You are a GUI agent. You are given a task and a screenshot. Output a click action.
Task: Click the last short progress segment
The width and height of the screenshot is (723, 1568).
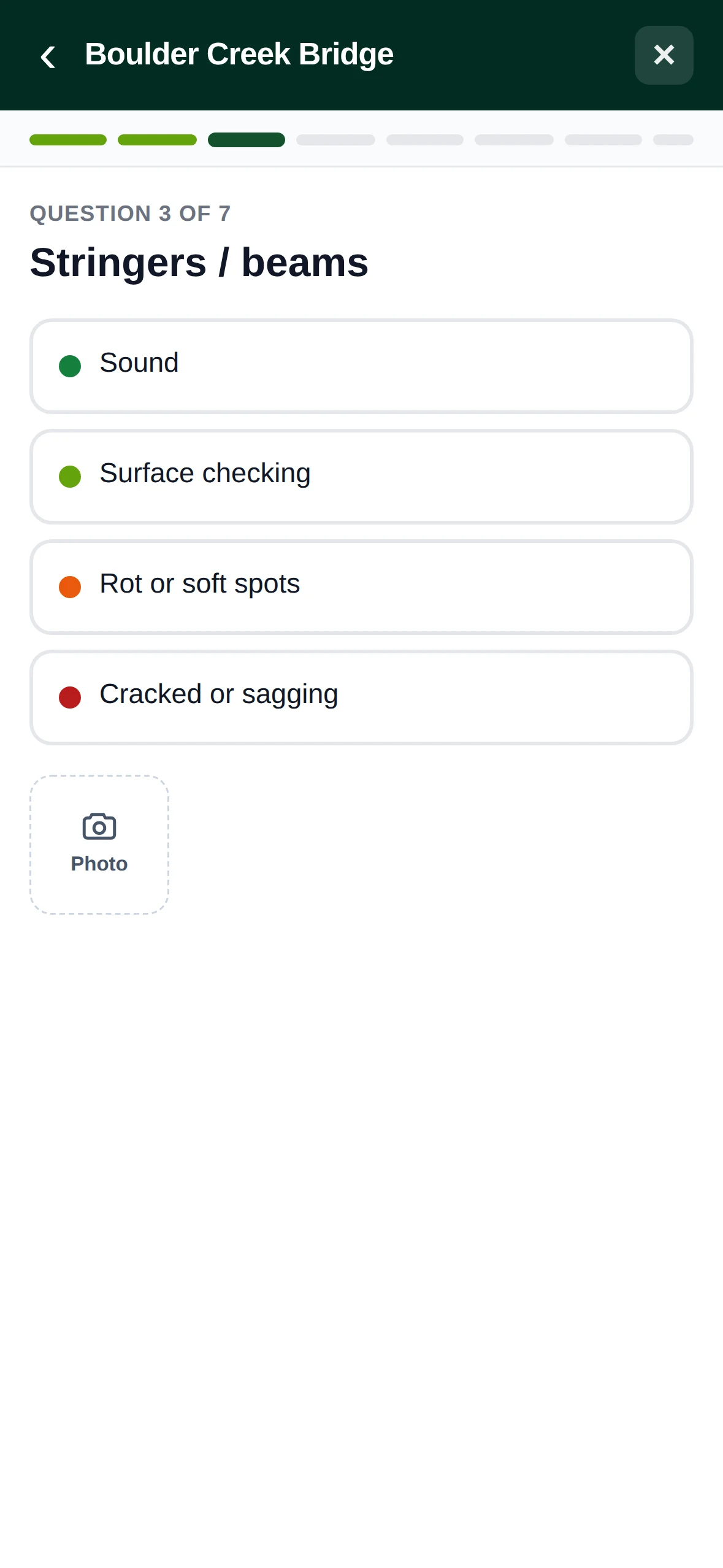[x=673, y=140]
